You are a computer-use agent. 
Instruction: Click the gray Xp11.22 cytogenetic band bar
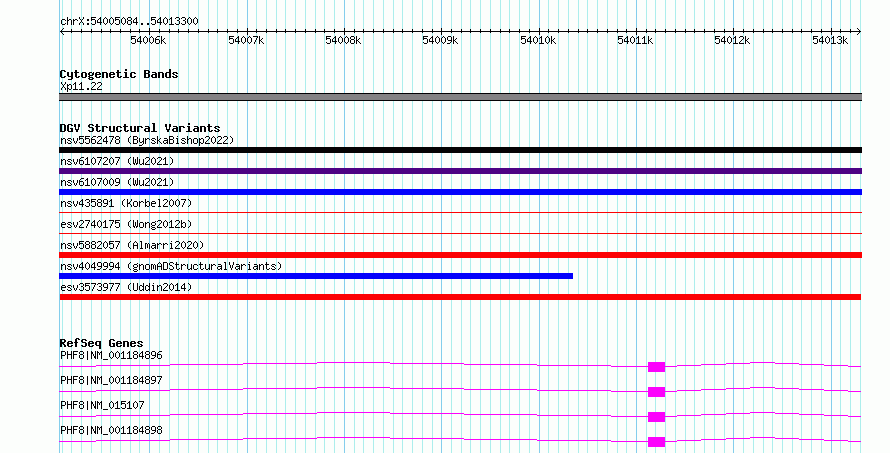pyautogui.click(x=460, y=97)
